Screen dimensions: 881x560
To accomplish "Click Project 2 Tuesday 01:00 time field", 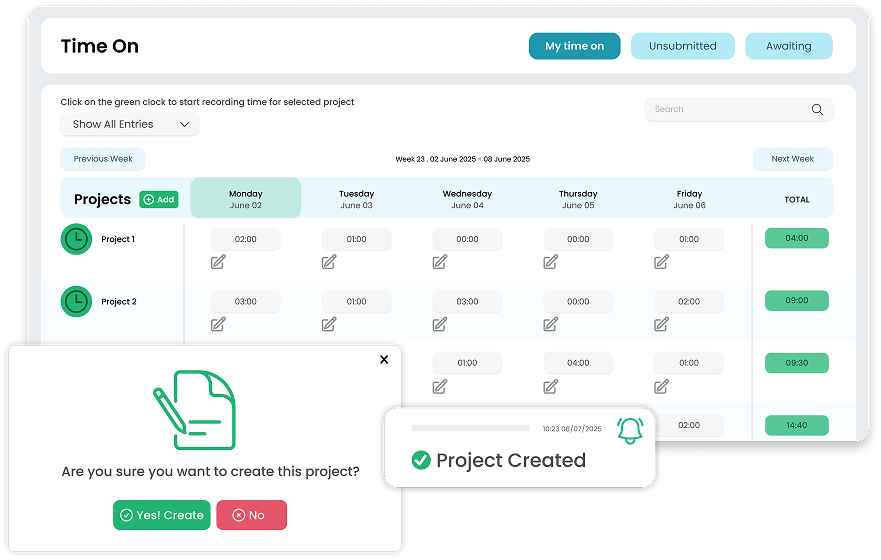I will tap(356, 302).
